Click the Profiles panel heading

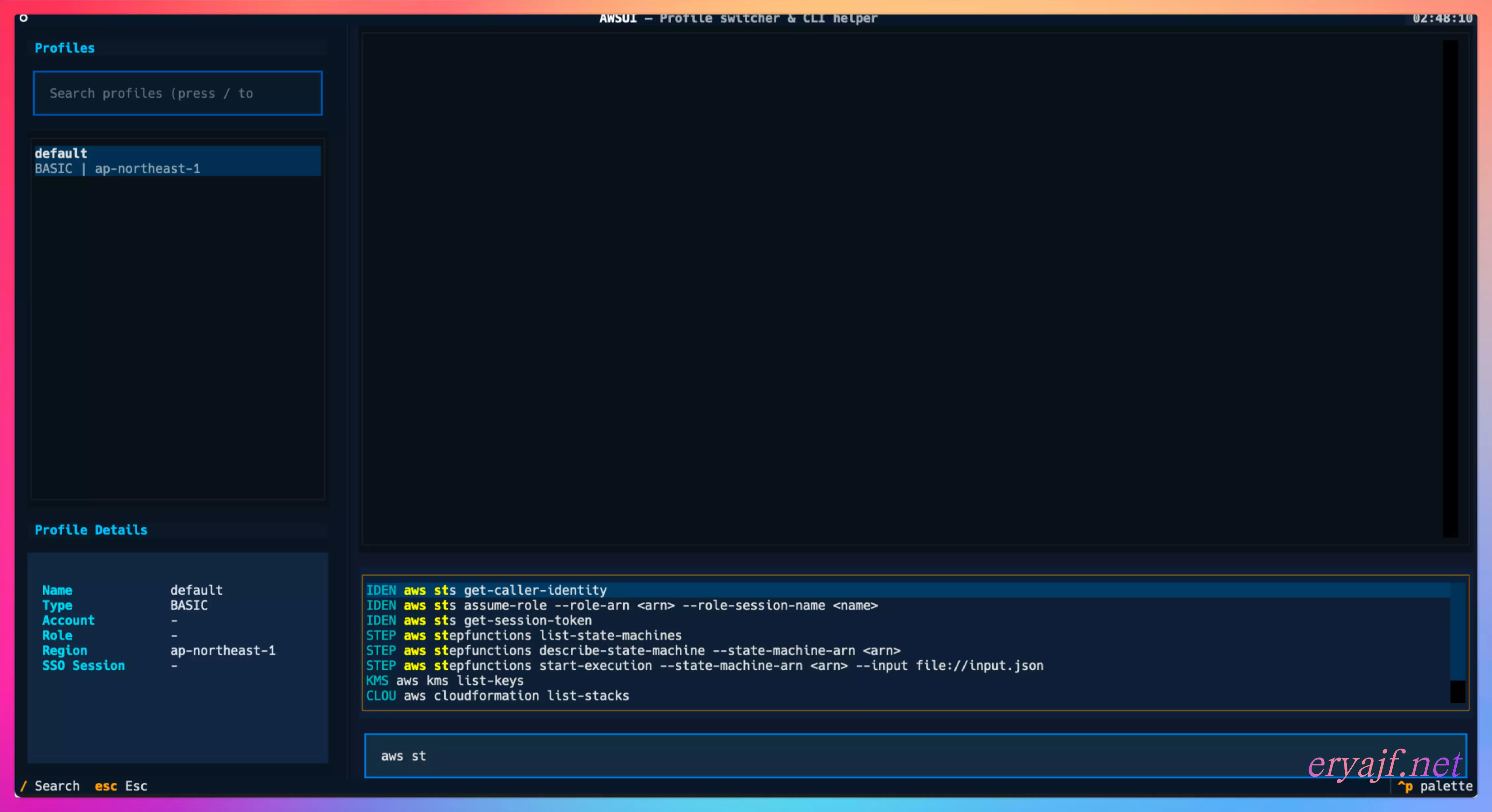[x=64, y=48]
